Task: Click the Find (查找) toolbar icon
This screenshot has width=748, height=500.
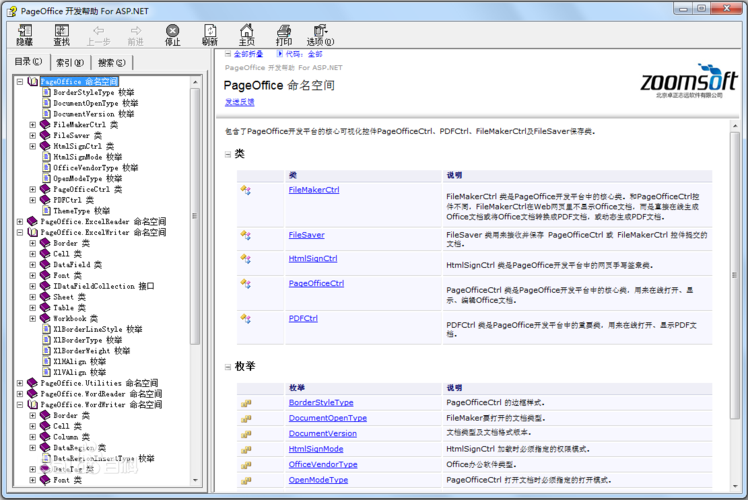Action: (62, 35)
